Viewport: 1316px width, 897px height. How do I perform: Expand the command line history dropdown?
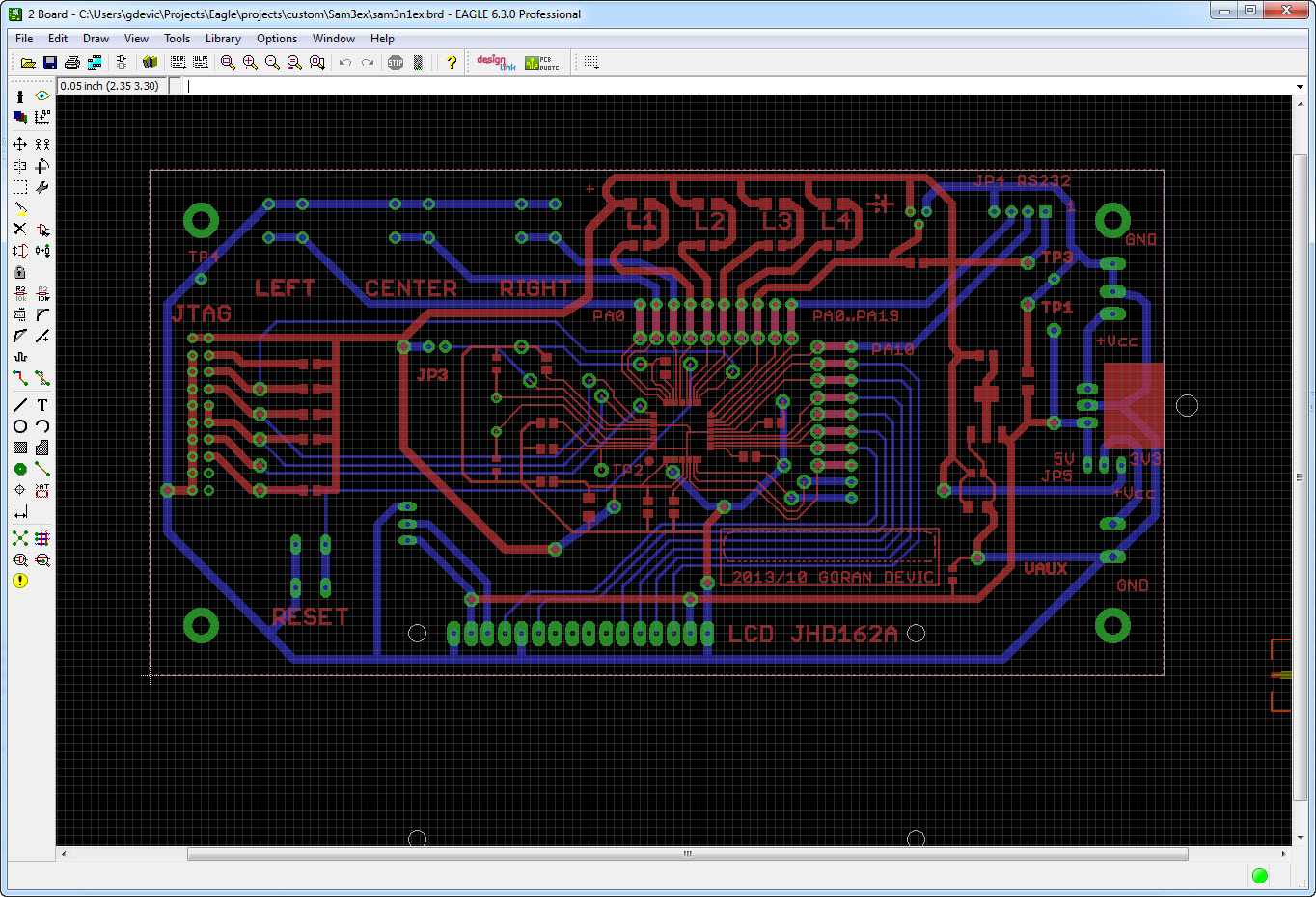1300,87
